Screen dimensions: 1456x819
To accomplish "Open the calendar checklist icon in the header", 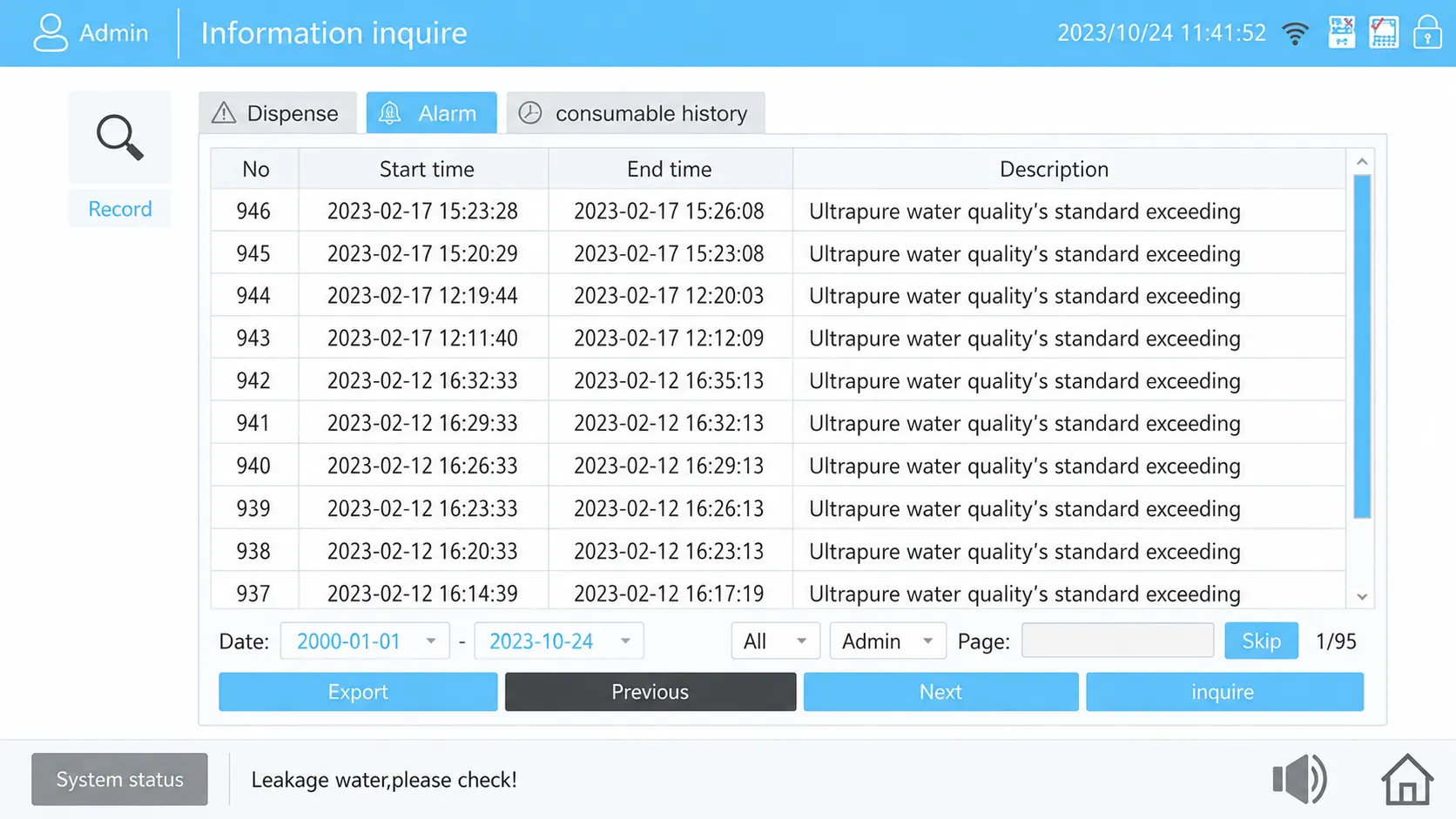I will click(x=1384, y=33).
